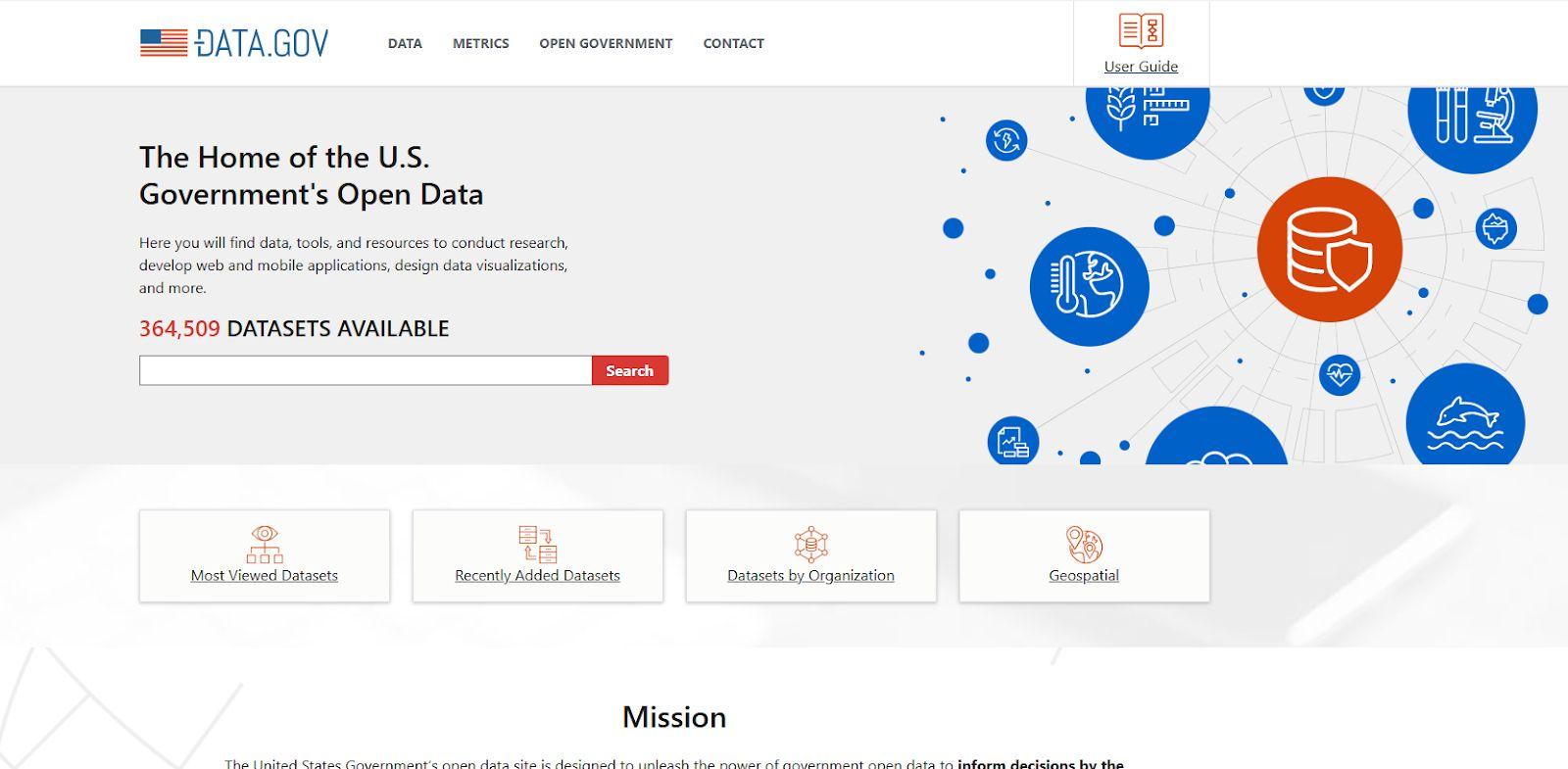Click the Datasets by Organization icon
1568x769 pixels.
tap(810, 544)
